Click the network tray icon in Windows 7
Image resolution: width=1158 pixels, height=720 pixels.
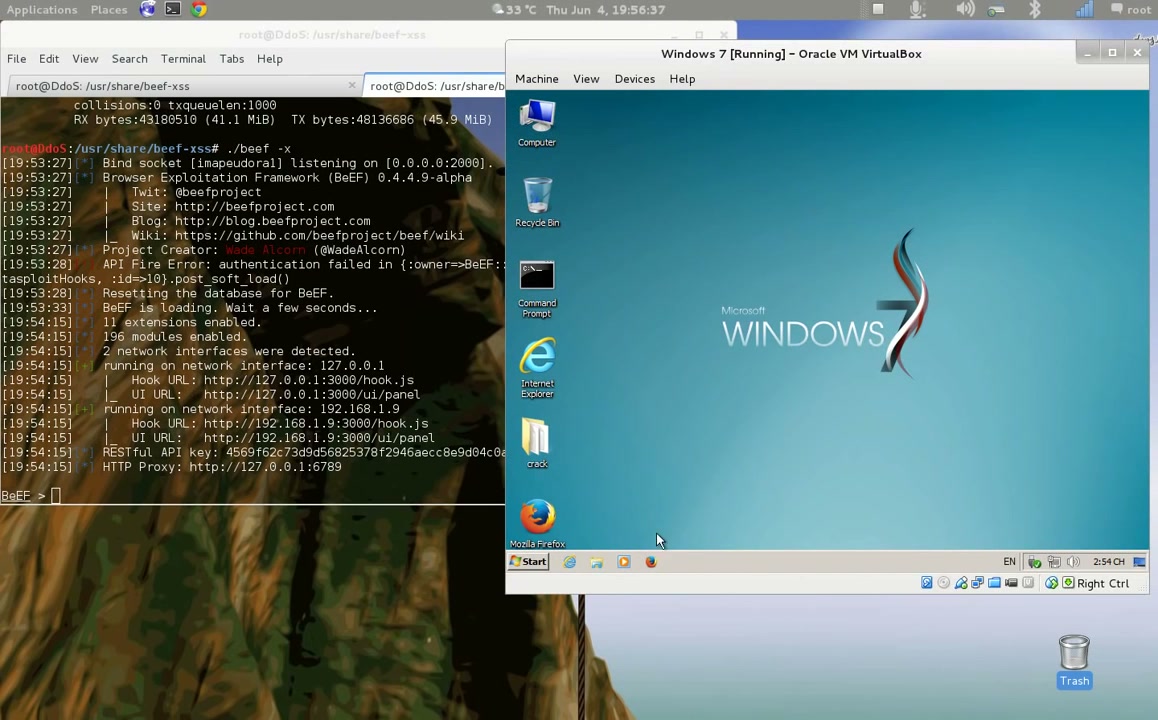(1054, 562)
